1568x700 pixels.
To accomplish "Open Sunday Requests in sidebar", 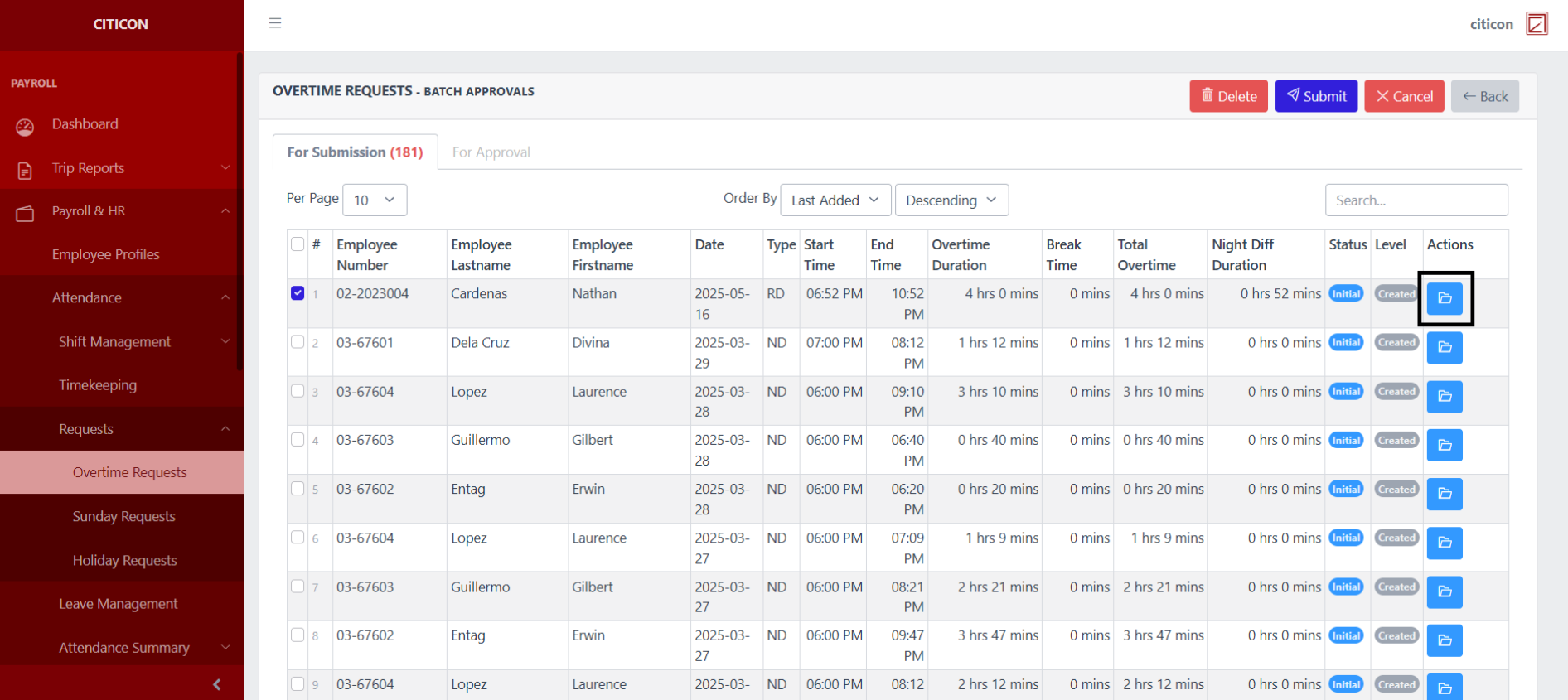I will coord(123,516).
